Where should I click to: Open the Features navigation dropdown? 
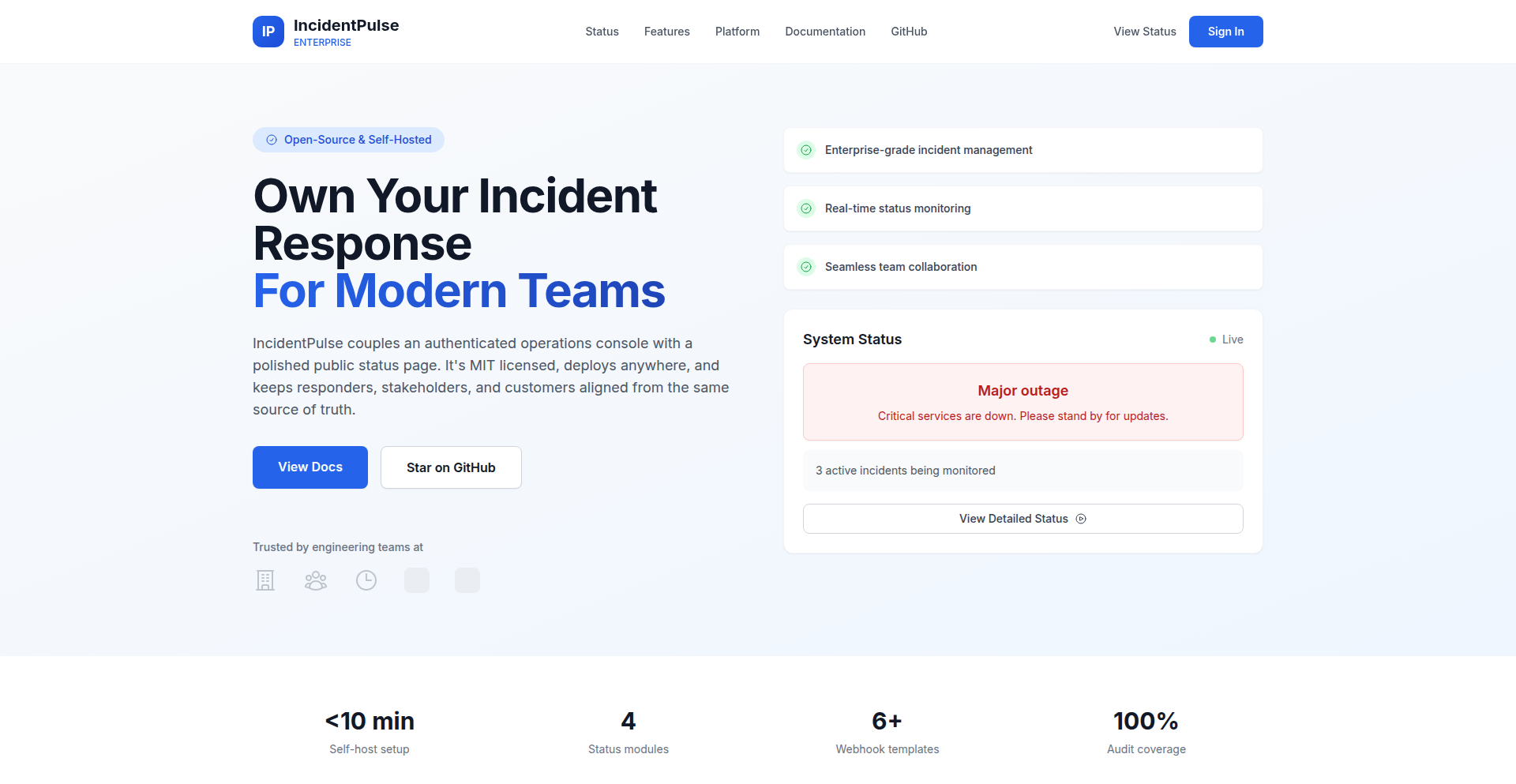666,32
